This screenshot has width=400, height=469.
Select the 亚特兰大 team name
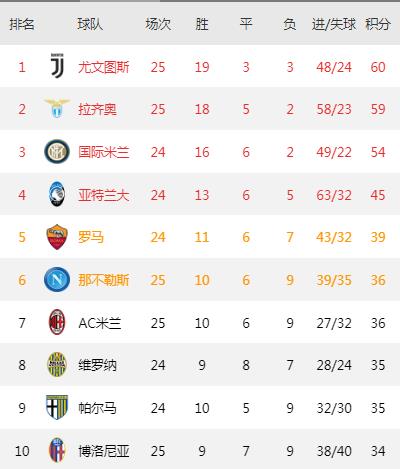[104, 195]
